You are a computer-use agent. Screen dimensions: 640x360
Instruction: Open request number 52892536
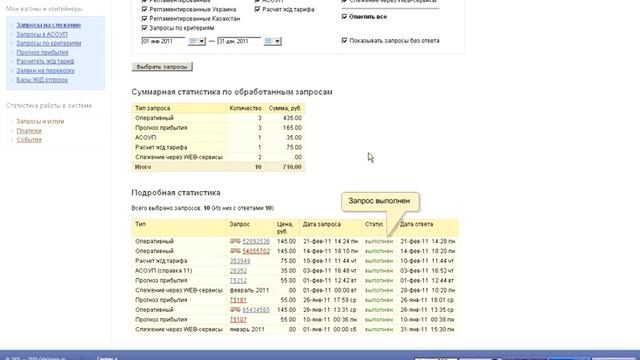click(256, 241)
